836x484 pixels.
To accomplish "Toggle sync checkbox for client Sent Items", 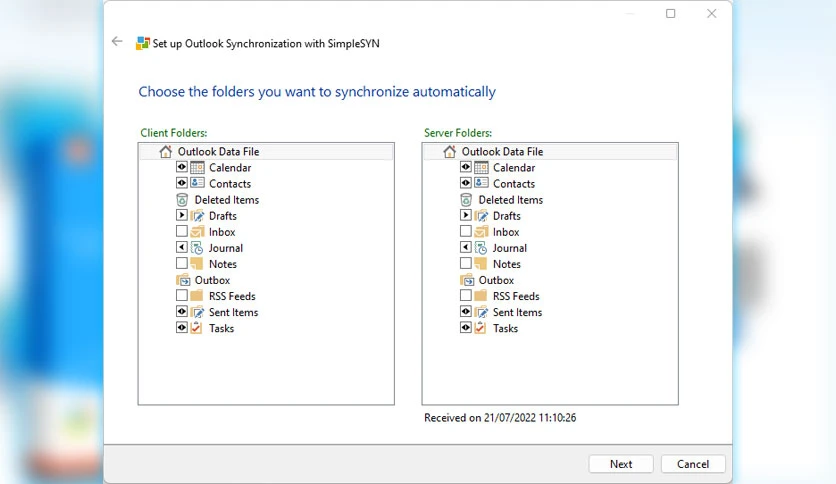I will (x=182, y=311).
